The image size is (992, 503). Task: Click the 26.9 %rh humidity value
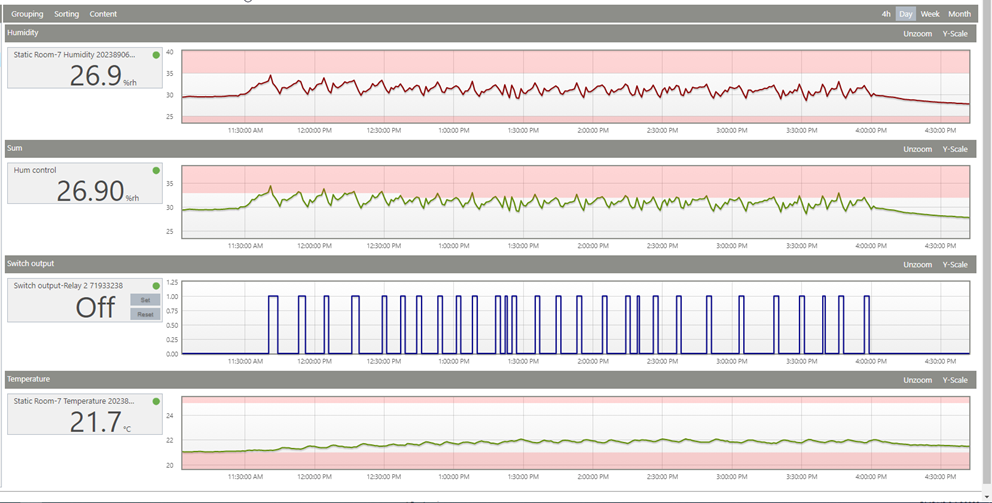click(104, 76)
